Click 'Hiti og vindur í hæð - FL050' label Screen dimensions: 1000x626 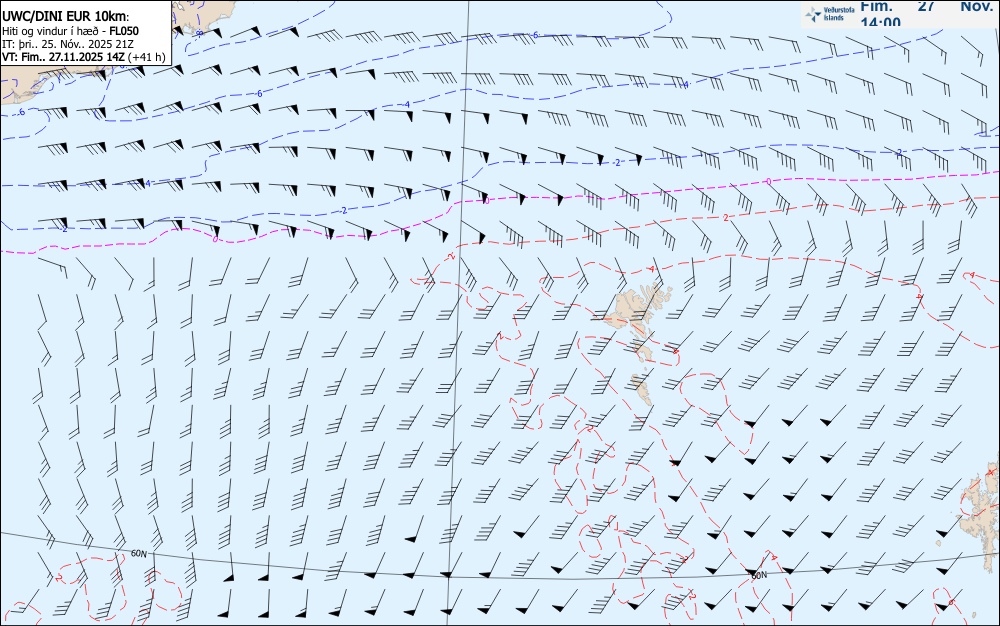pos(70,31)
